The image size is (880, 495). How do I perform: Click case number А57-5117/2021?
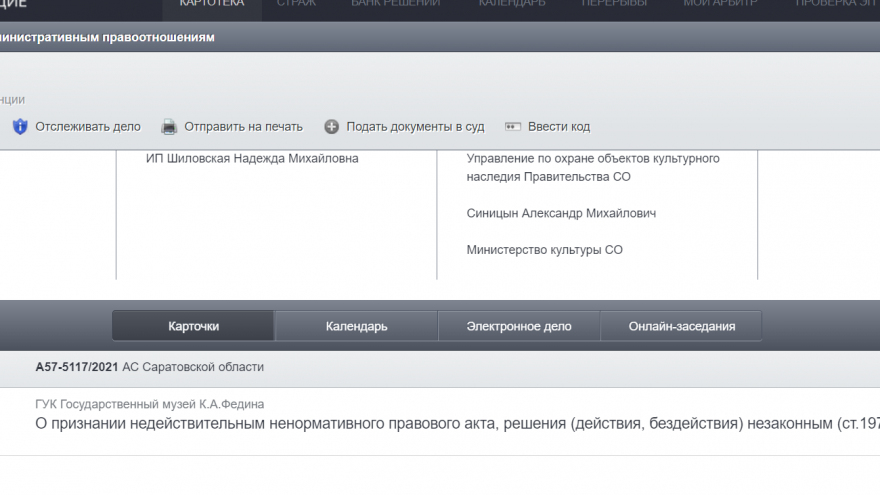tap(77, 367)
